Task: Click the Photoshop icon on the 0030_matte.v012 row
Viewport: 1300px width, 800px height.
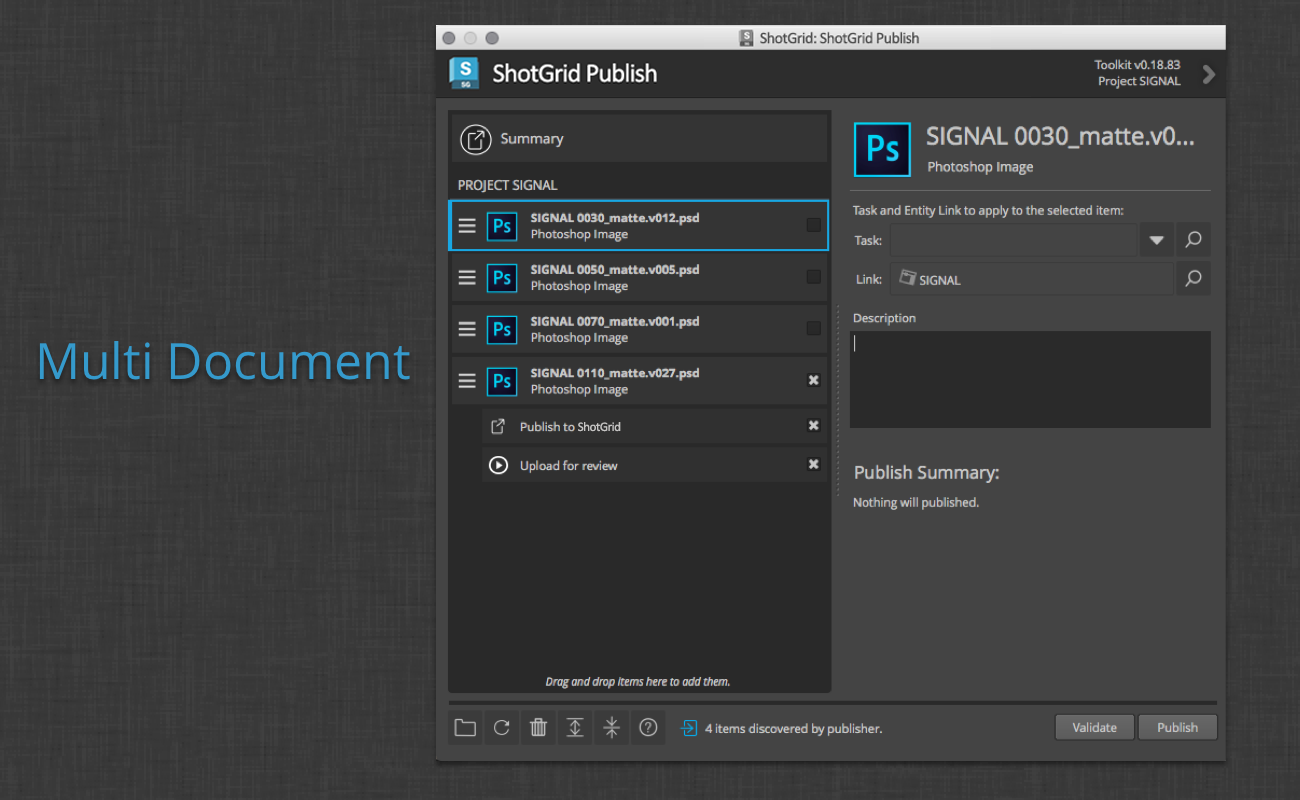Action: (x=502, y=226)
